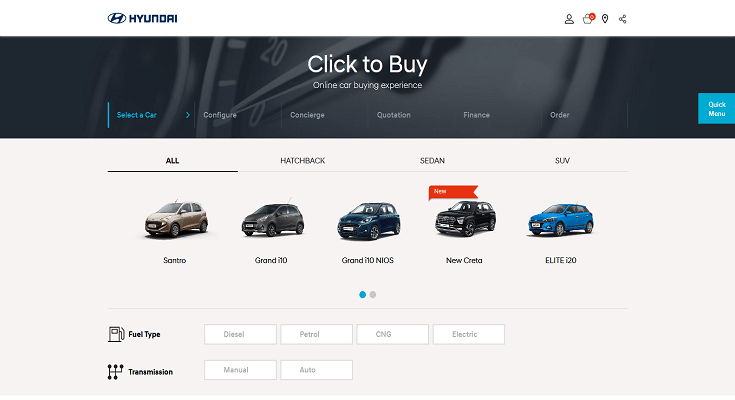Enable the Electric fuel filter
The width and height of the screenshot is (735, 400).
[x=468, y=334]
